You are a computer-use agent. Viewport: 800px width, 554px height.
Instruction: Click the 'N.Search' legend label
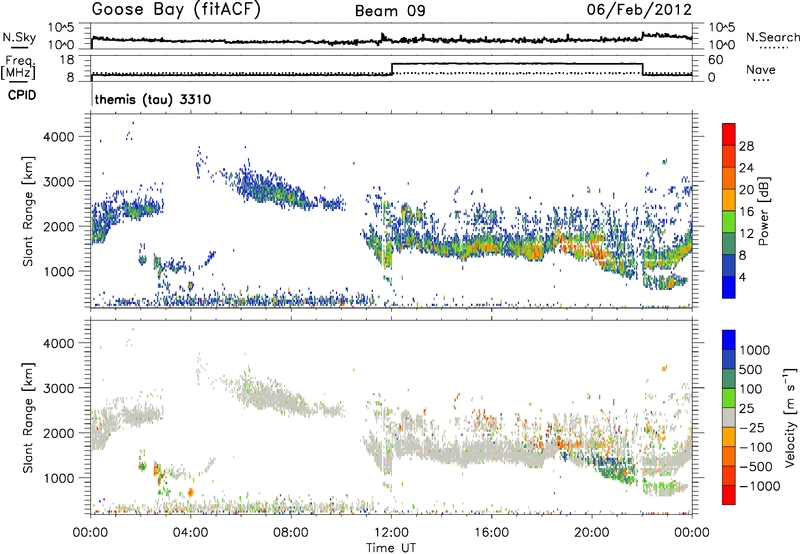pos(772,37)
